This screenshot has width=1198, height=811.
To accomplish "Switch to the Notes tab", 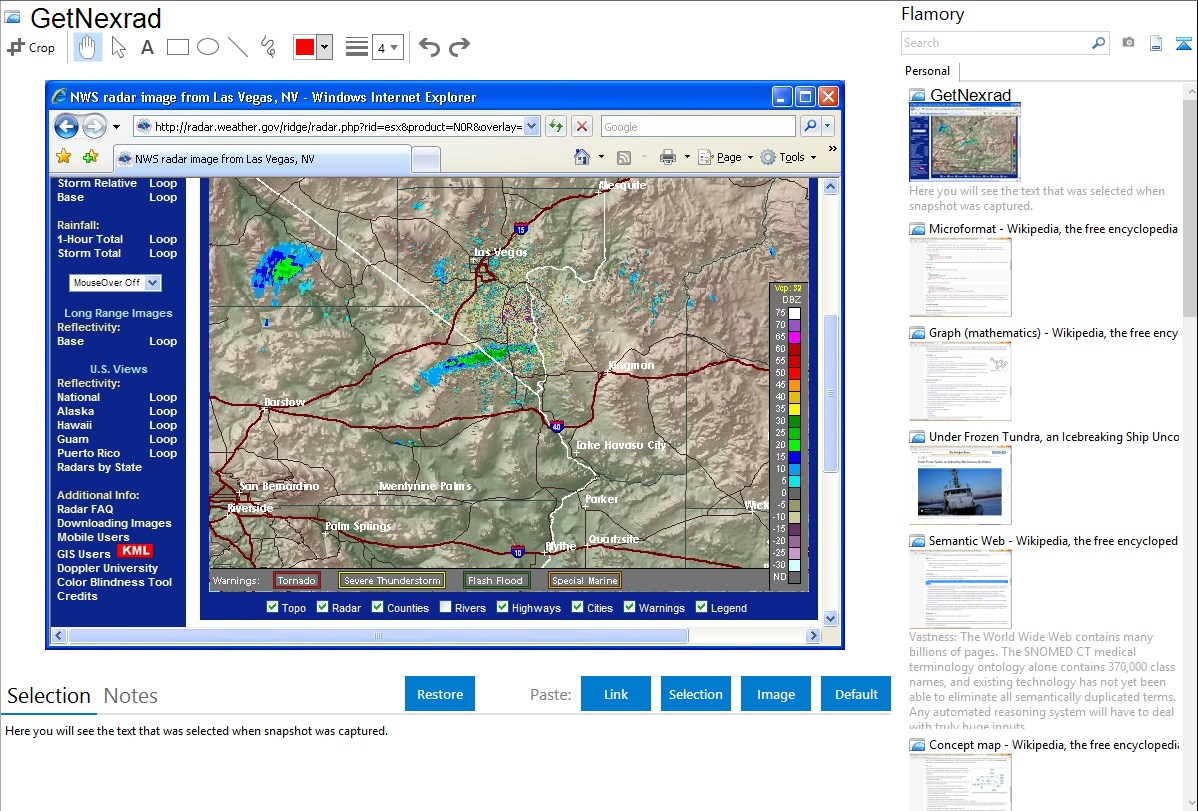I will click(x=130, y=696).
